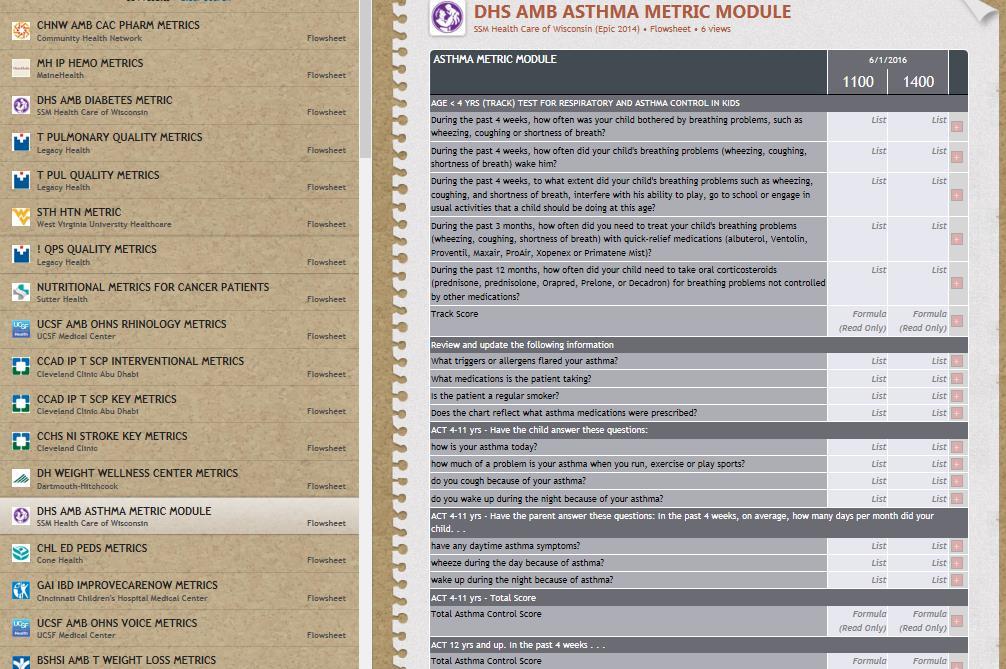
Task: Open GAI IBD IMPROVECARENOW METRICS
Action: coord(180,590)
